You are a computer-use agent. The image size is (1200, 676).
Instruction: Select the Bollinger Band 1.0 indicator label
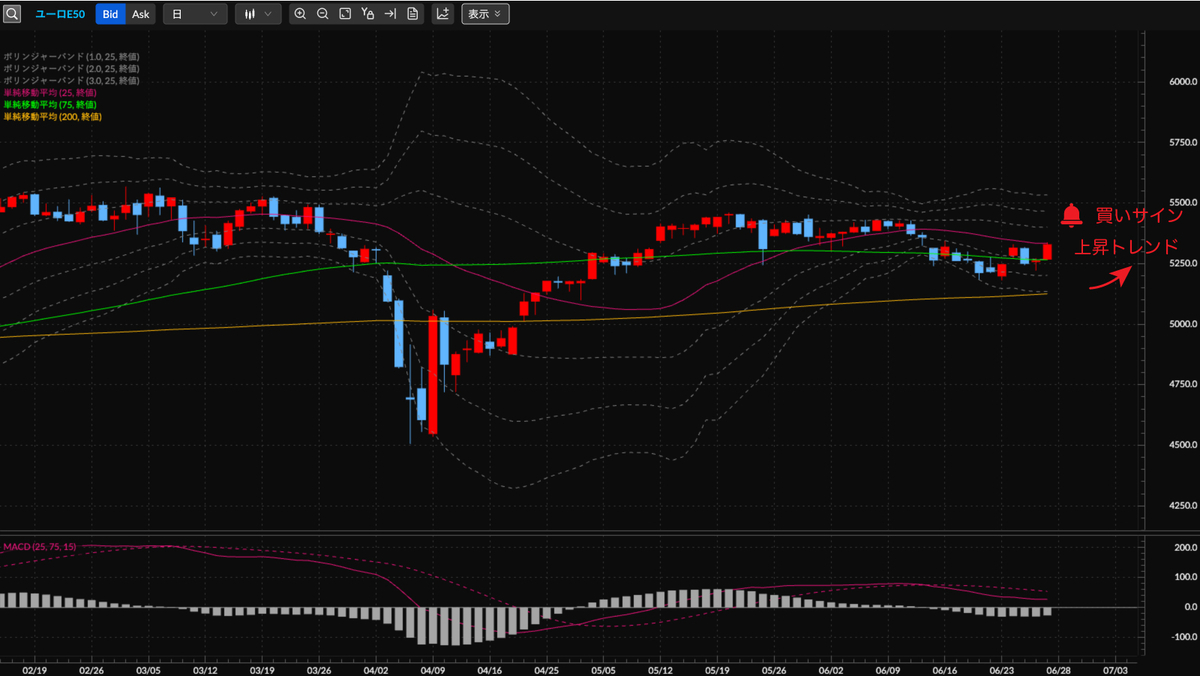71,56
